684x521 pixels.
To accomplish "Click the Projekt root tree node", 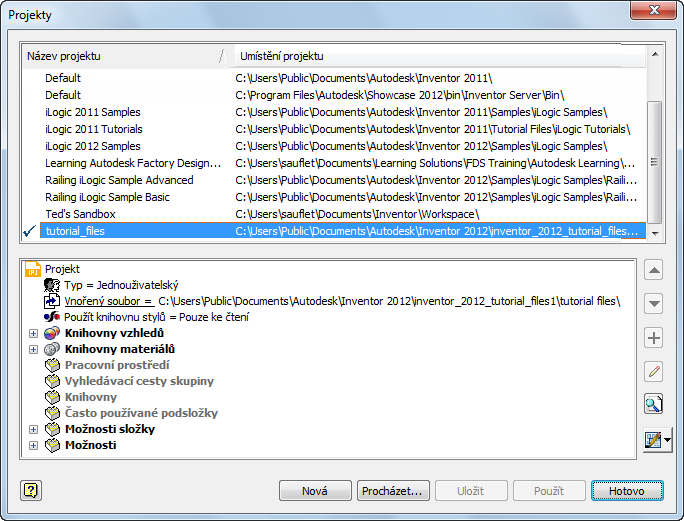I will (x=62, y=269).
